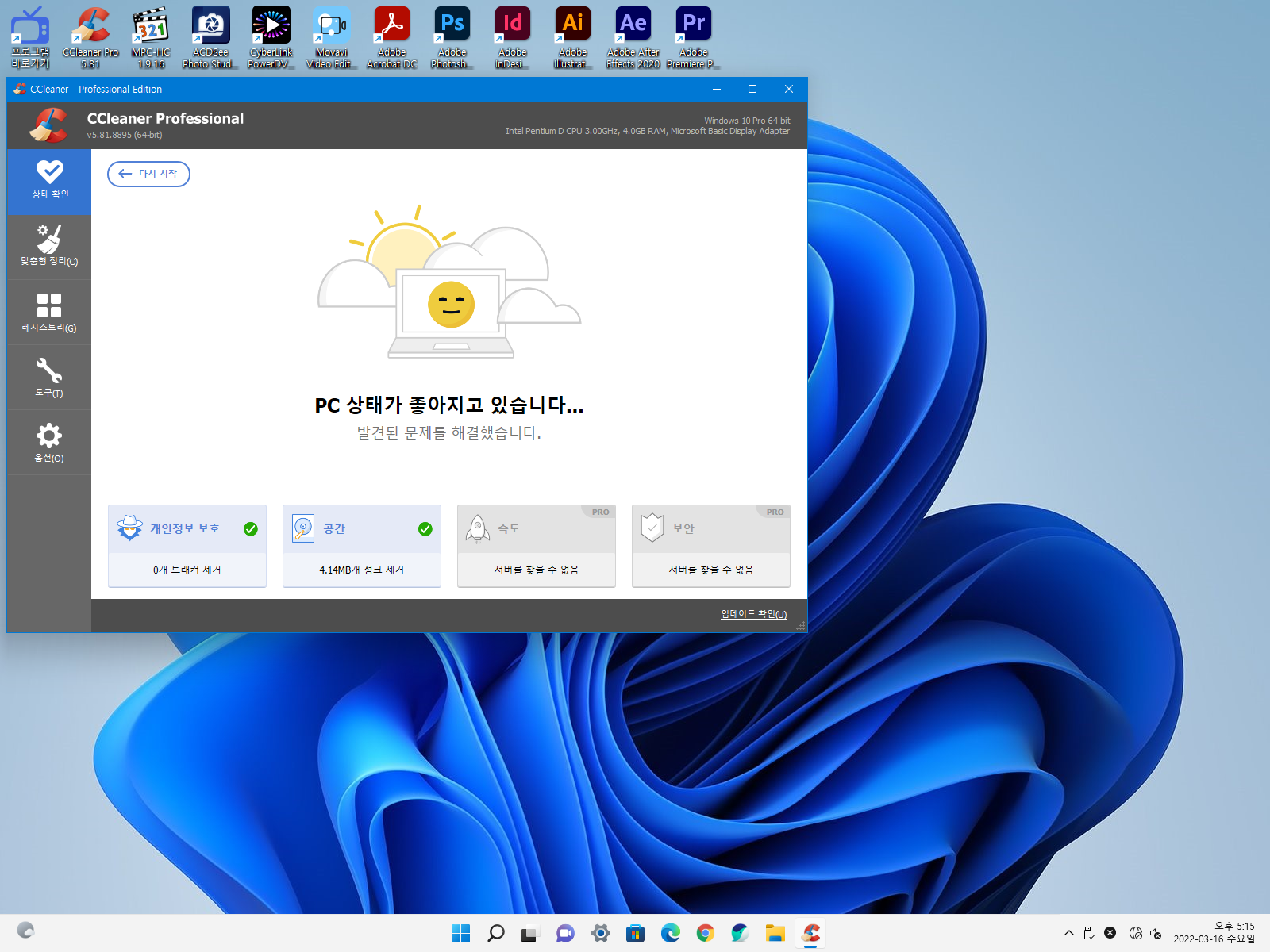This screenshot has height=952, width=1270.
Task: Open the 도구 tools section
Action: coord(49,378)
